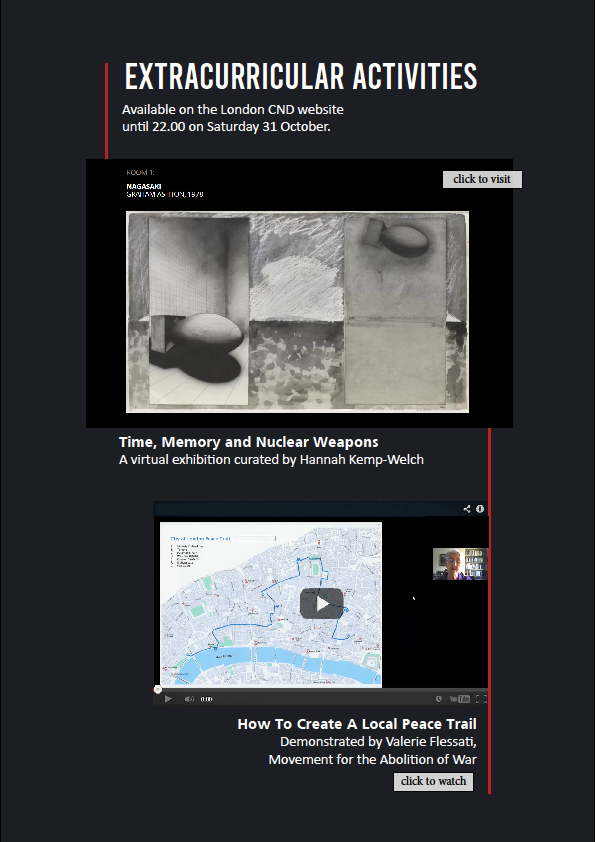Open the Nagasaki artwork exhibition image
Screen dimensions: 595x842
click(297, 311)
